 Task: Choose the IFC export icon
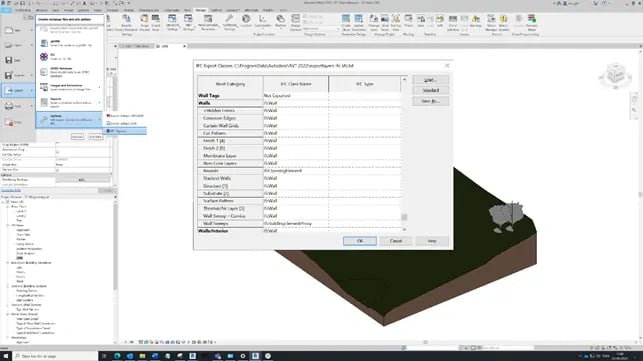click(44, 57)
